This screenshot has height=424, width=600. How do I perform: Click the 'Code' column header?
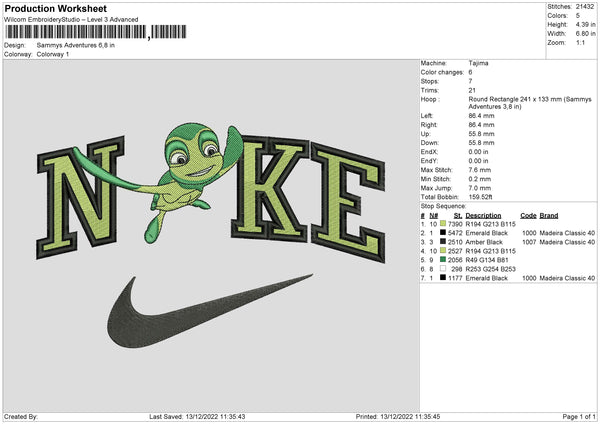pyautogui.click(x=528, y=215)
